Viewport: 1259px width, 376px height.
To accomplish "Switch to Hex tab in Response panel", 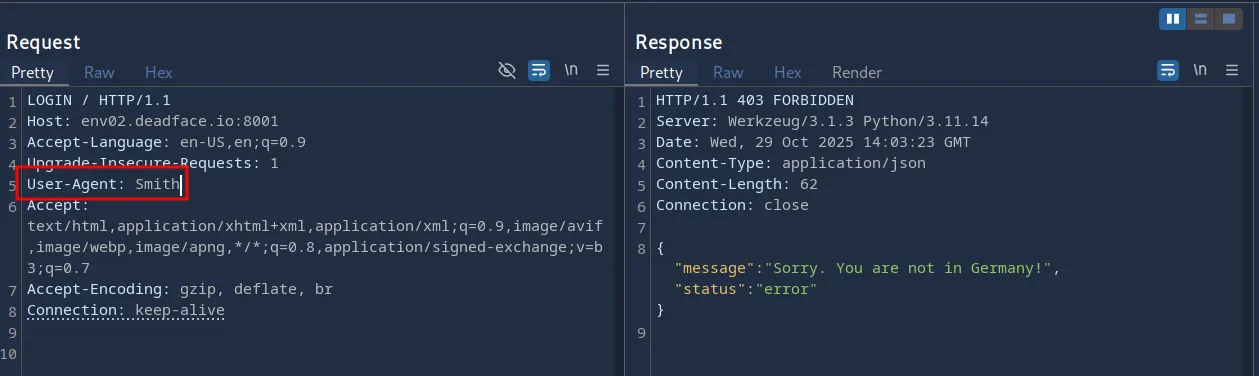I will [787, 72].
